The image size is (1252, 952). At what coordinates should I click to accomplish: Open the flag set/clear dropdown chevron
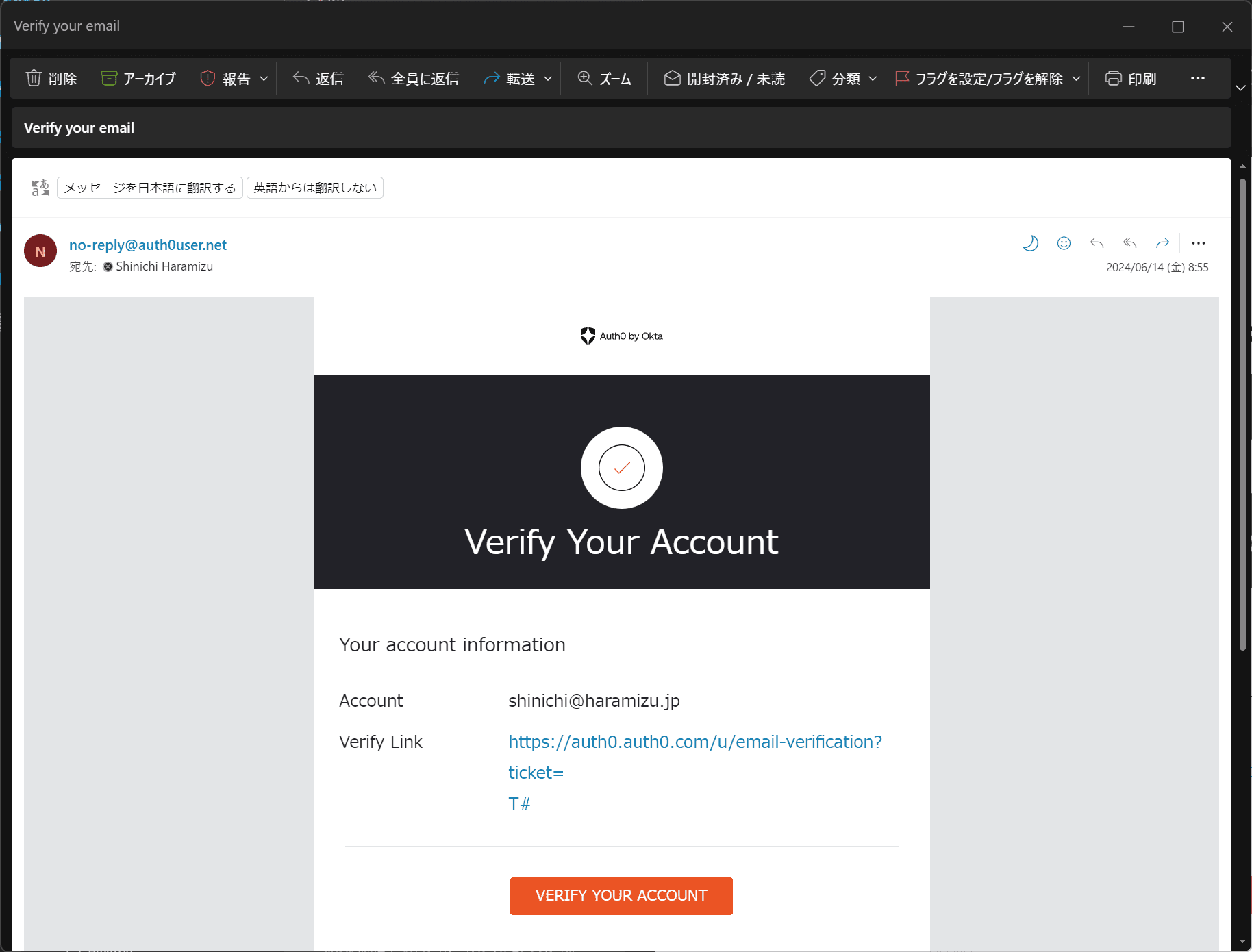coord(1076,79)
